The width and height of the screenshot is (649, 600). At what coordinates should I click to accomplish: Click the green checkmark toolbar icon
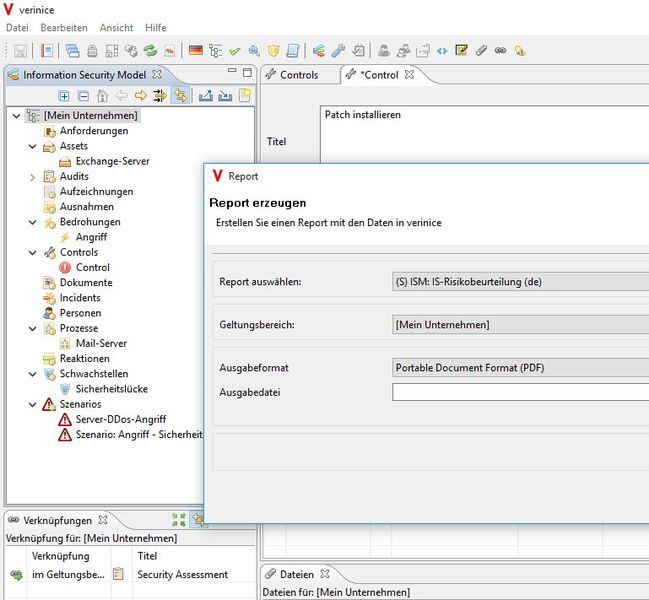pos(235,51)
